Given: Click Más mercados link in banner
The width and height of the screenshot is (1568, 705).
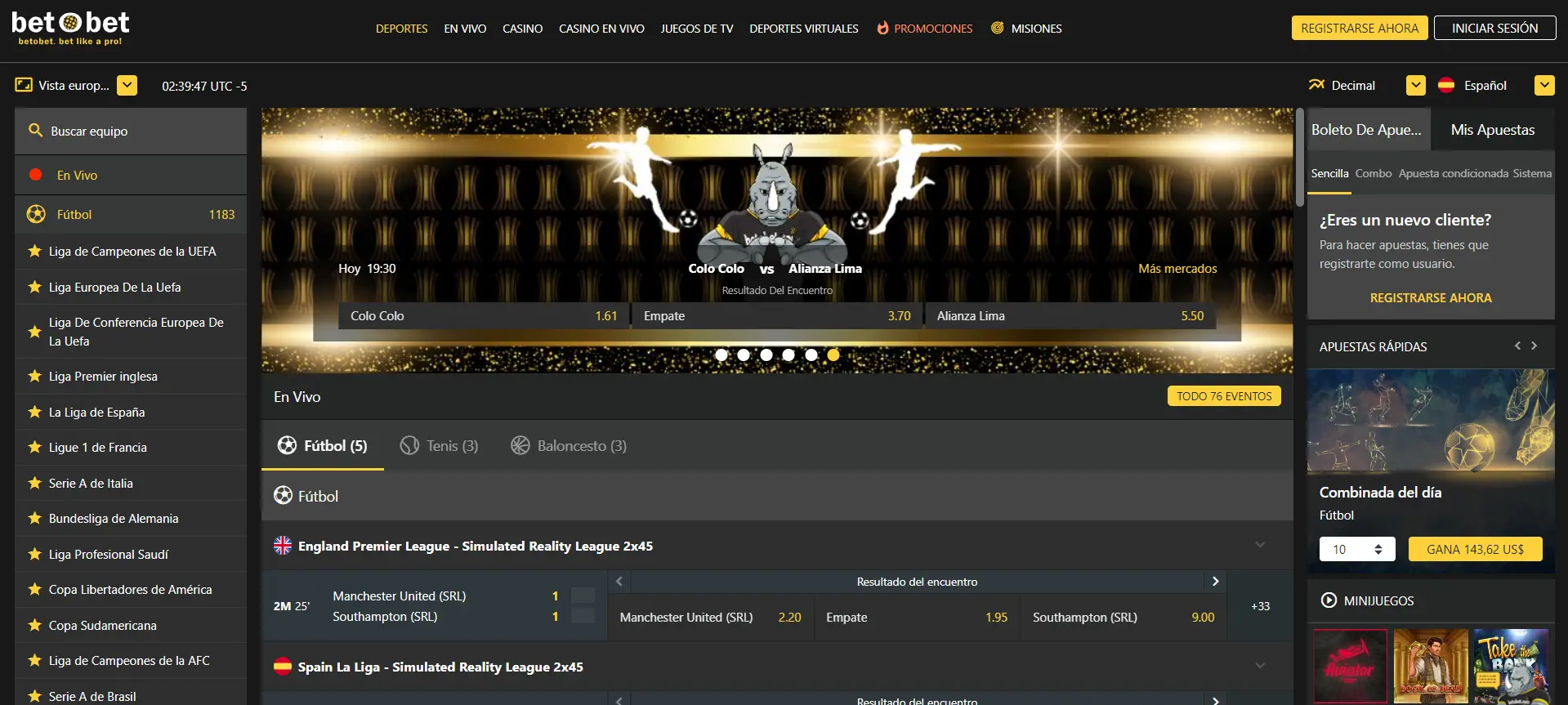Looking at the screenshot, I should (1177, 268).
